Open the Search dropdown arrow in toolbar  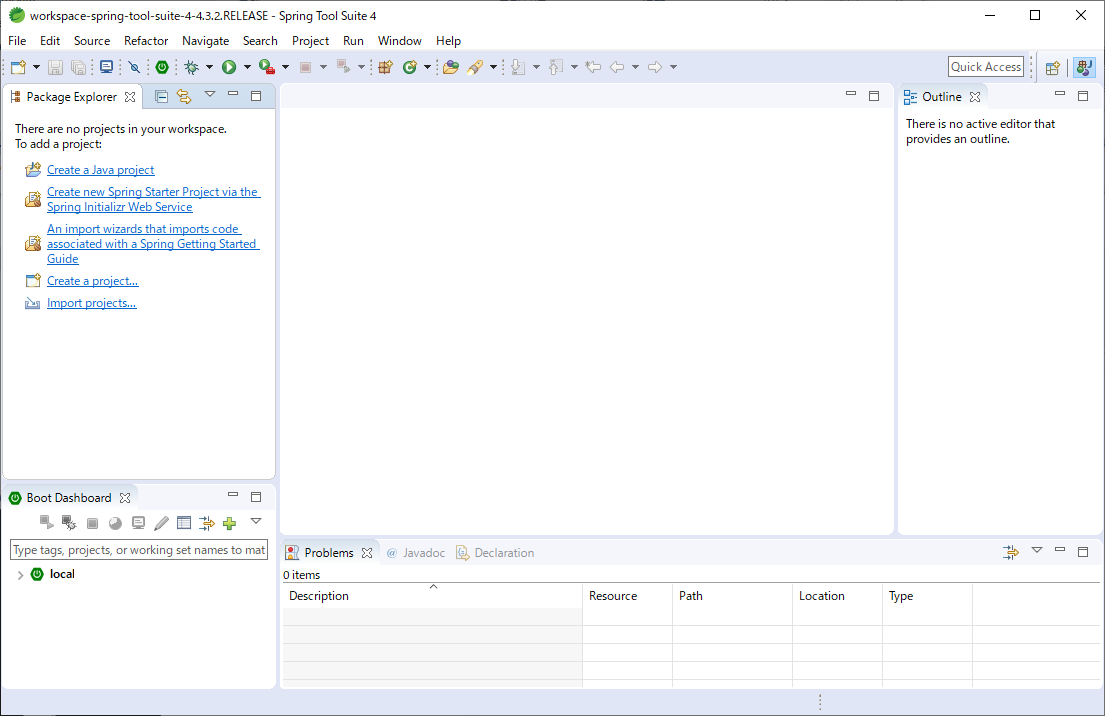(x=493, y=67)
